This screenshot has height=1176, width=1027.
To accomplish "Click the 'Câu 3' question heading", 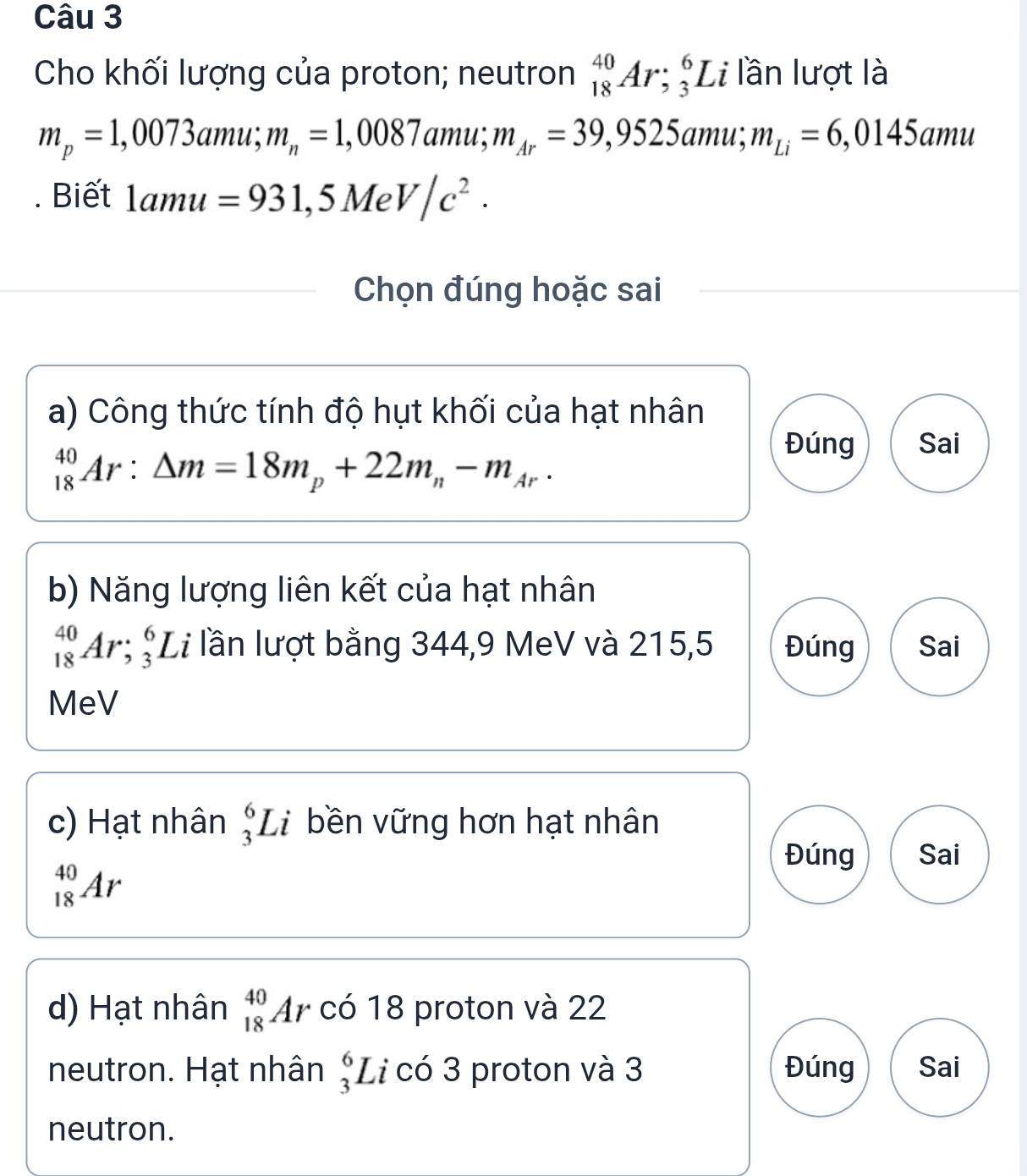I will point(79,18).
